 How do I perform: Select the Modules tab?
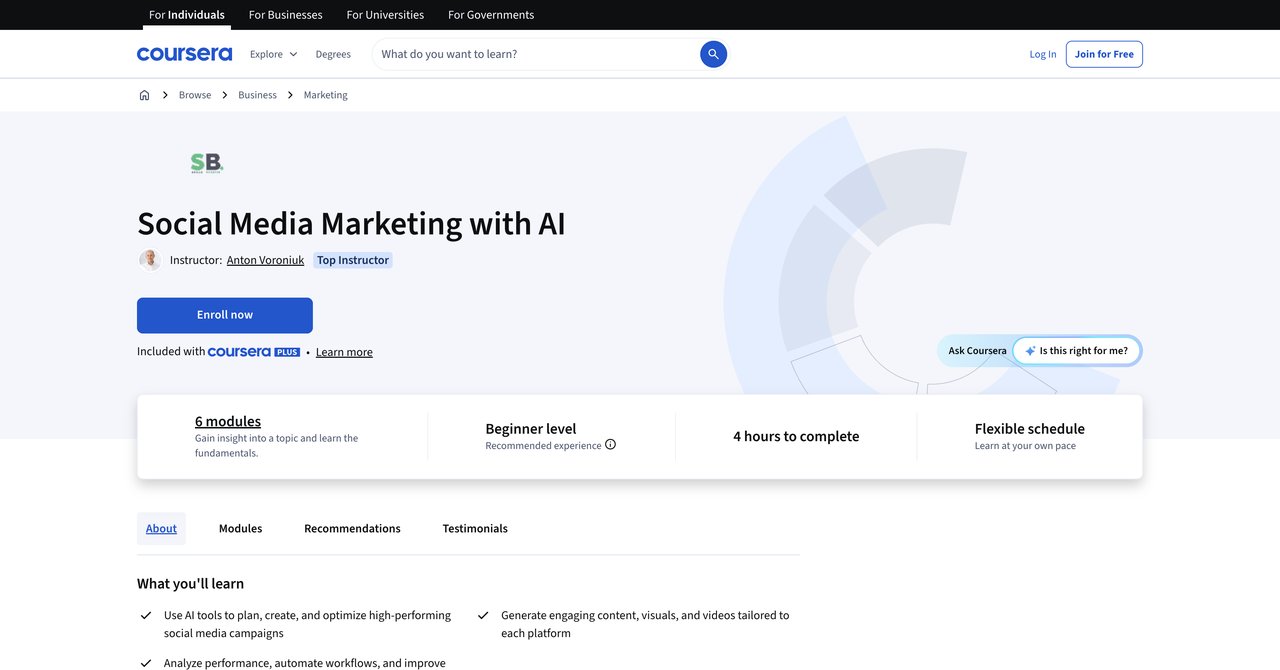[240, 528]
